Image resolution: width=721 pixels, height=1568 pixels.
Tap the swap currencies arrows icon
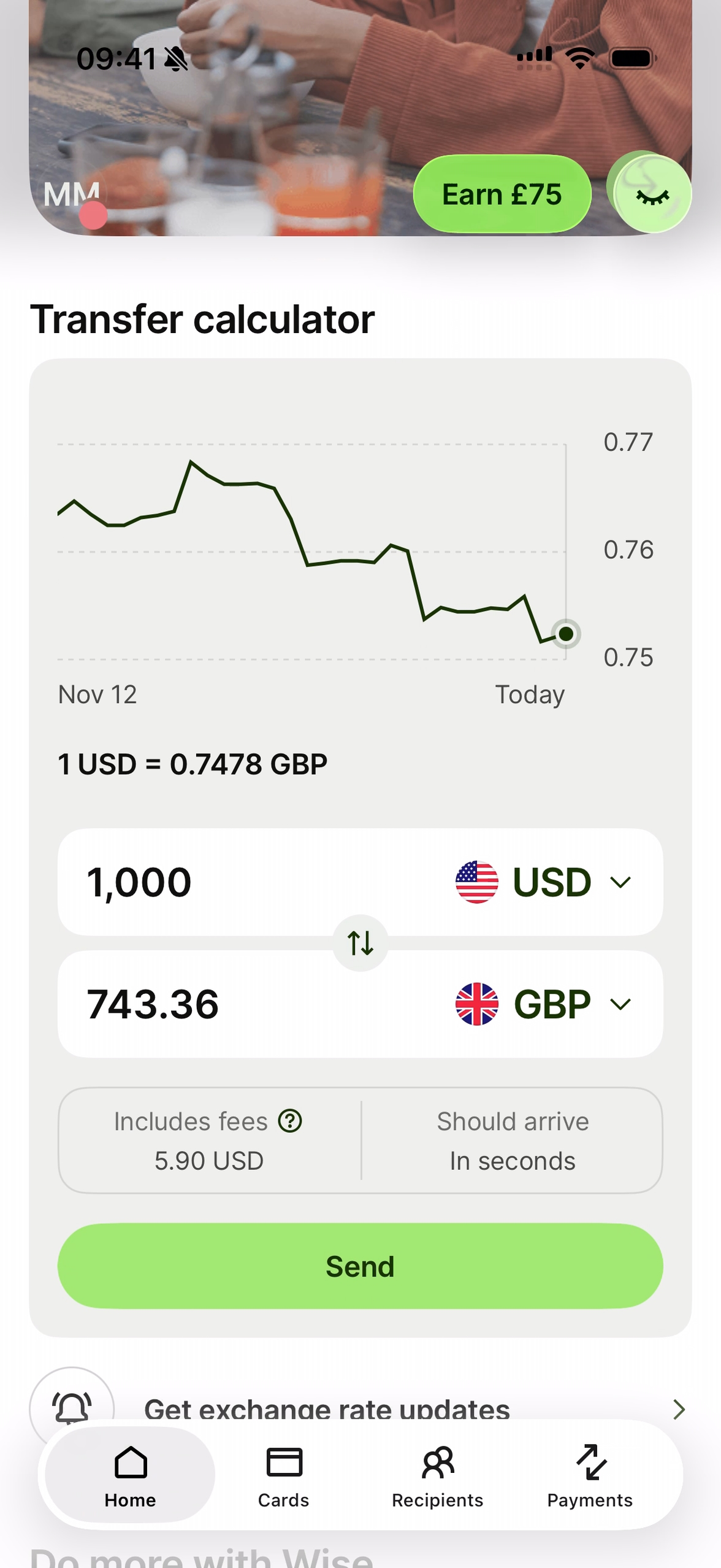click(360, 943)
